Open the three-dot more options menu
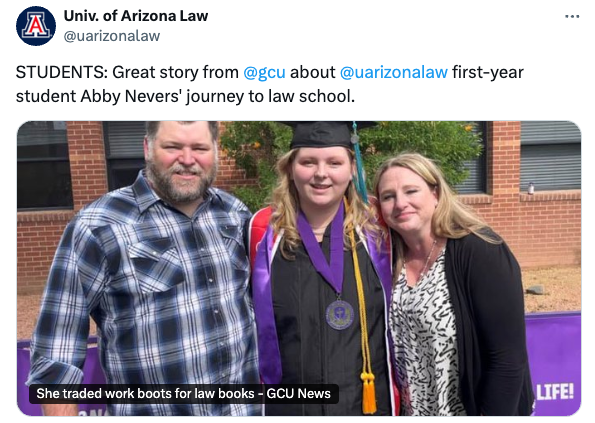 [x=572, y=17]
